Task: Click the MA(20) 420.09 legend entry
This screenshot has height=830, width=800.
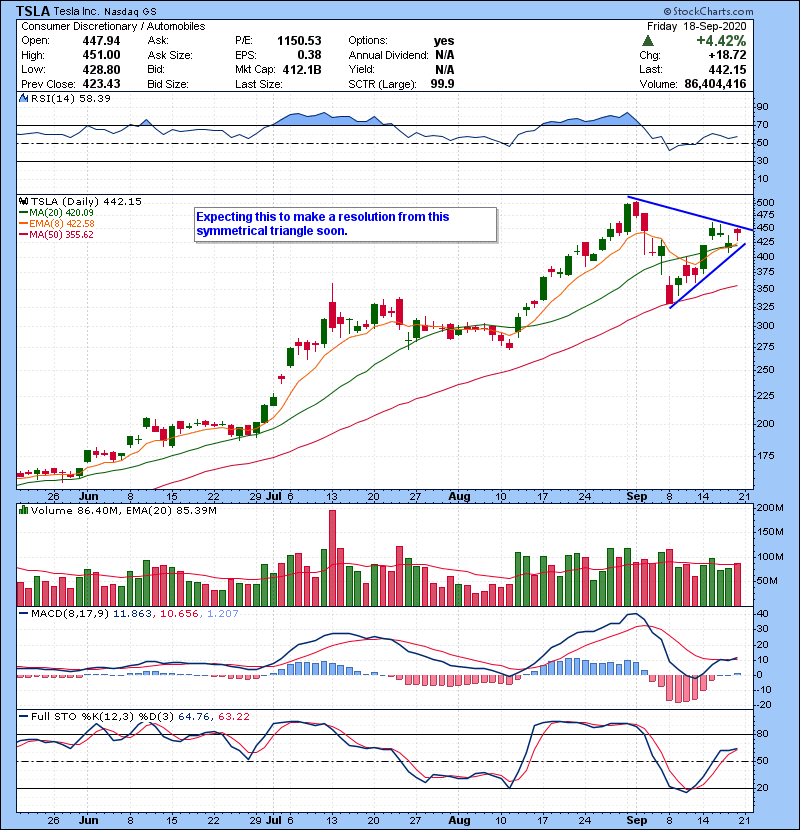Action: pyautogui.click(x=56, y=213)
